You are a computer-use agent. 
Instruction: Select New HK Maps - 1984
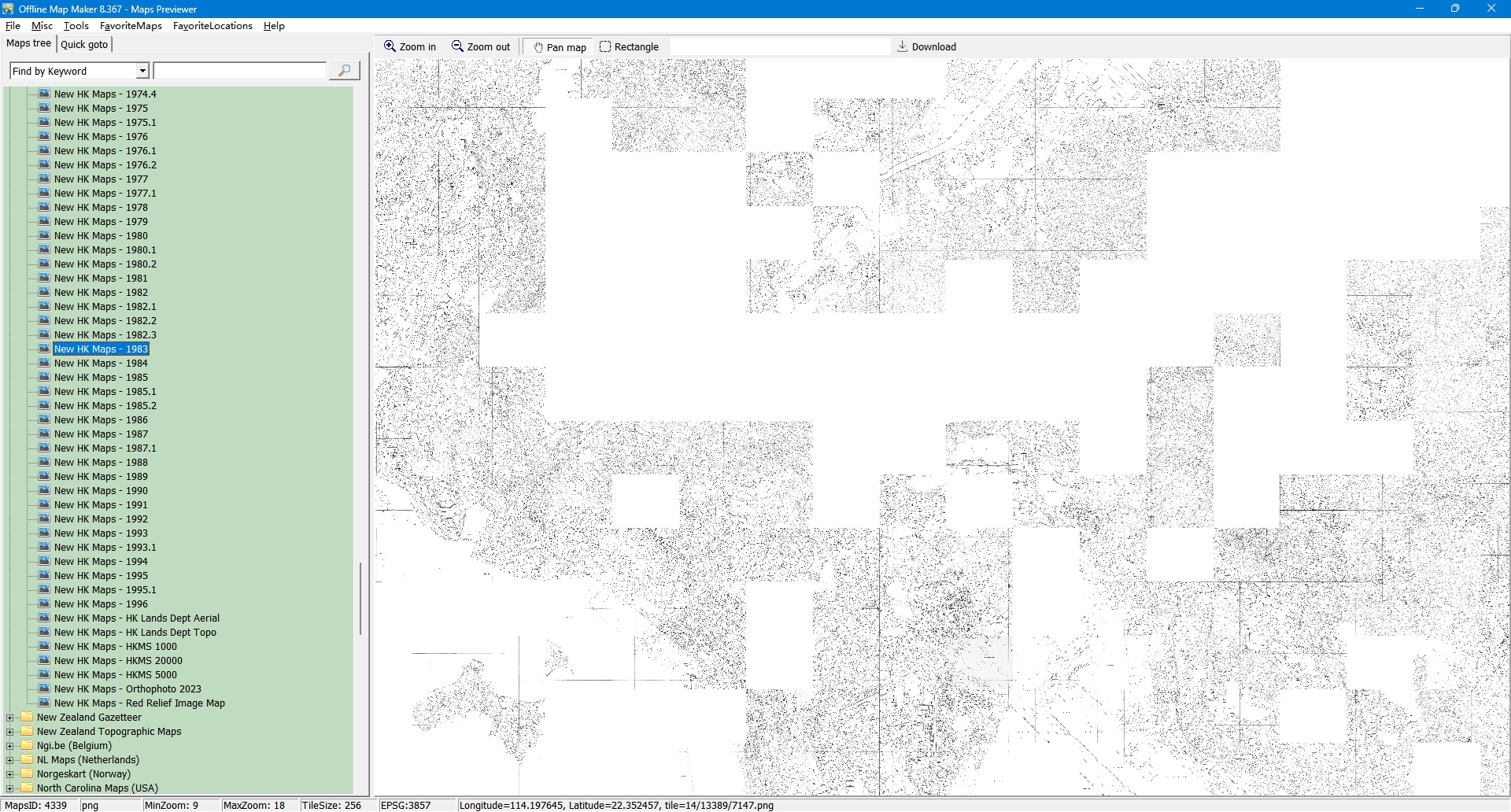101,364
